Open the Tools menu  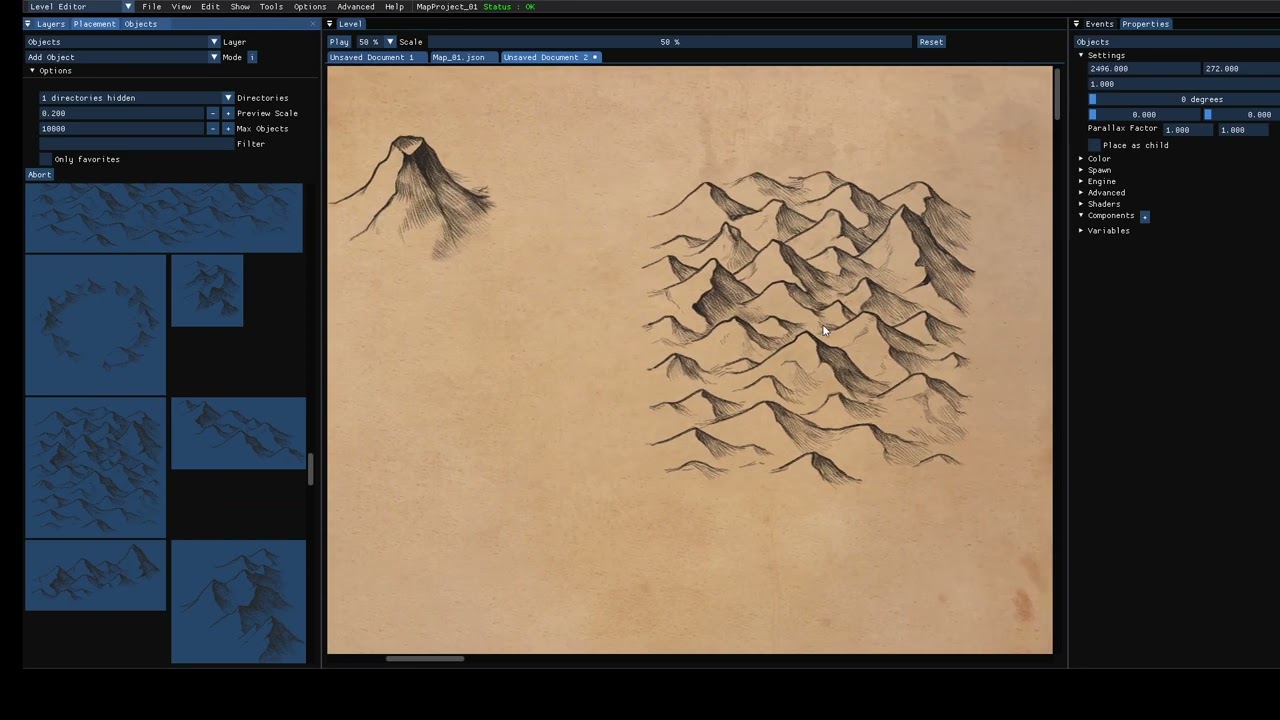[x=271, y=7]
